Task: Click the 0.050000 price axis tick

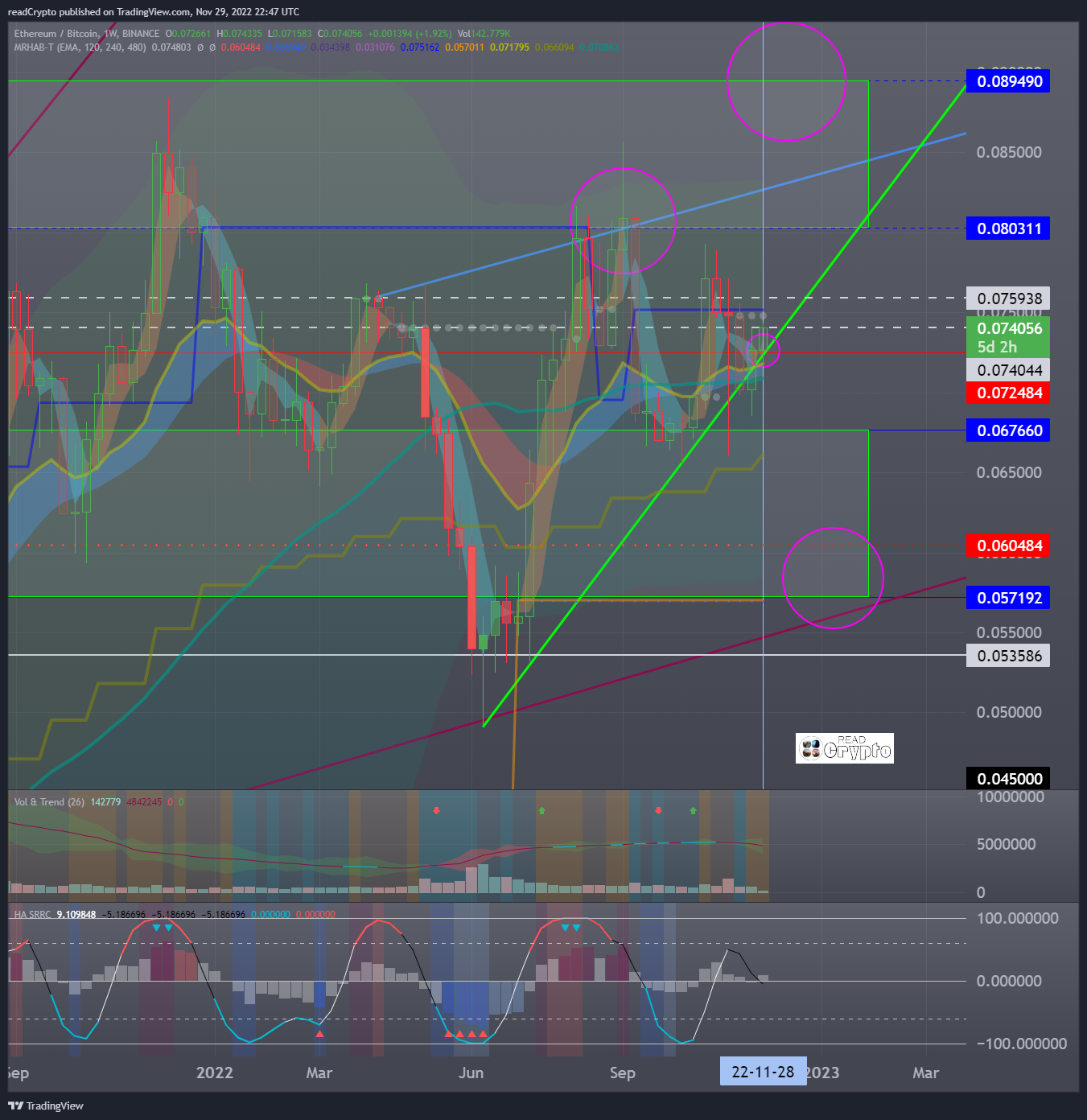Action: click(1009, 712)
